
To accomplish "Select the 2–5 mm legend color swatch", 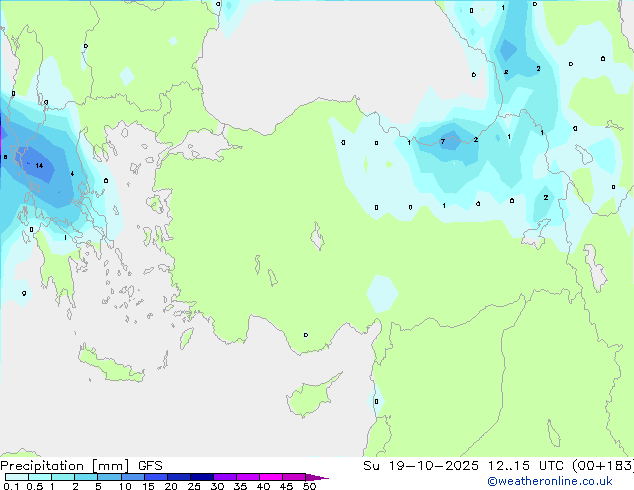I will point(86,477).
